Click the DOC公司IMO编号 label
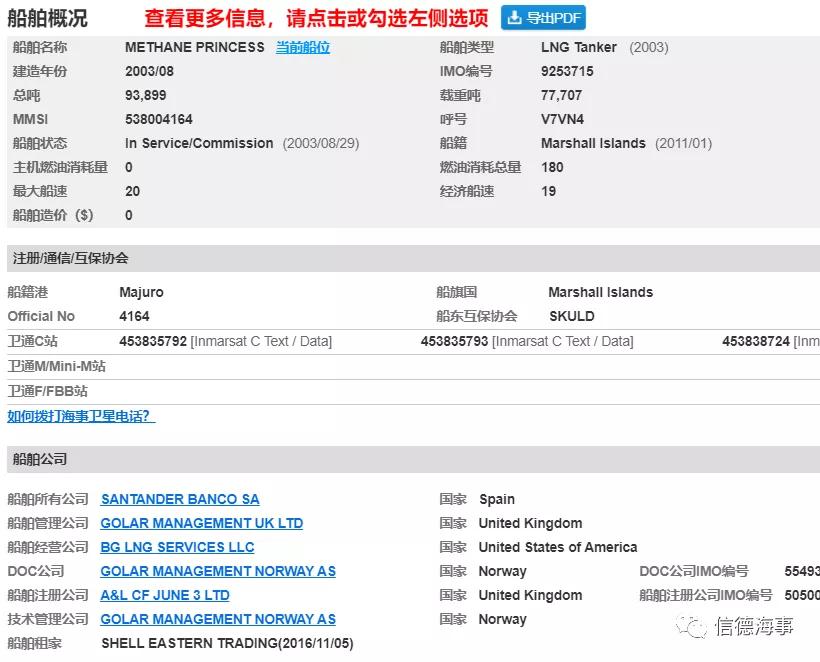Viewport: 820px width, 662px height. tap(693, 571)
